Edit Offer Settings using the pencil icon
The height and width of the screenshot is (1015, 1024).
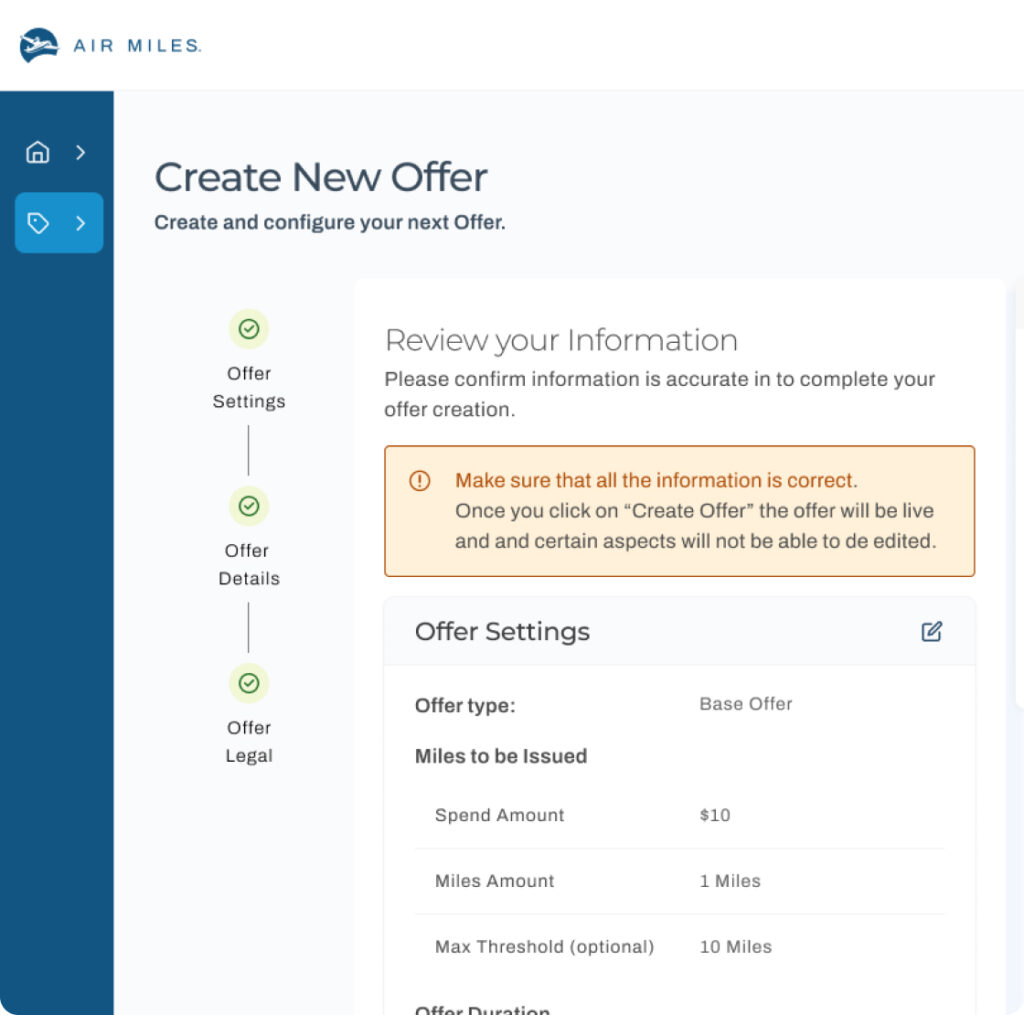pyautogui.click(x=931, y=631)
